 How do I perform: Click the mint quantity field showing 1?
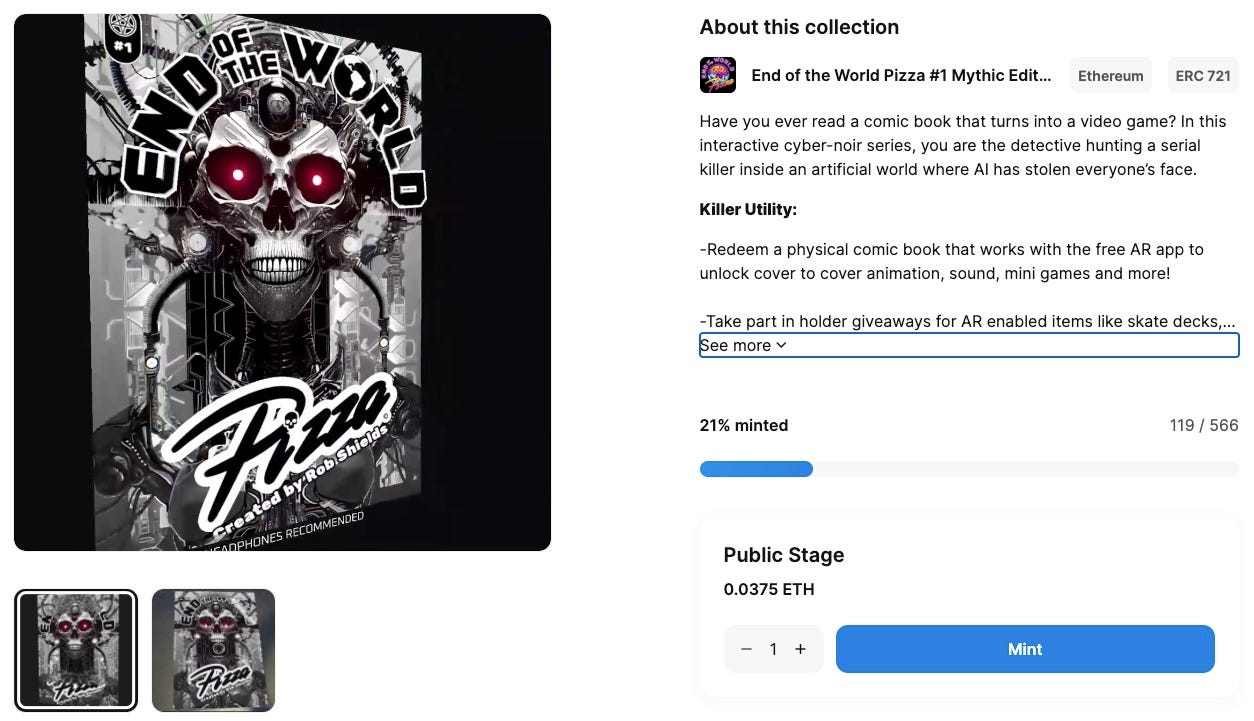[773, 649]
